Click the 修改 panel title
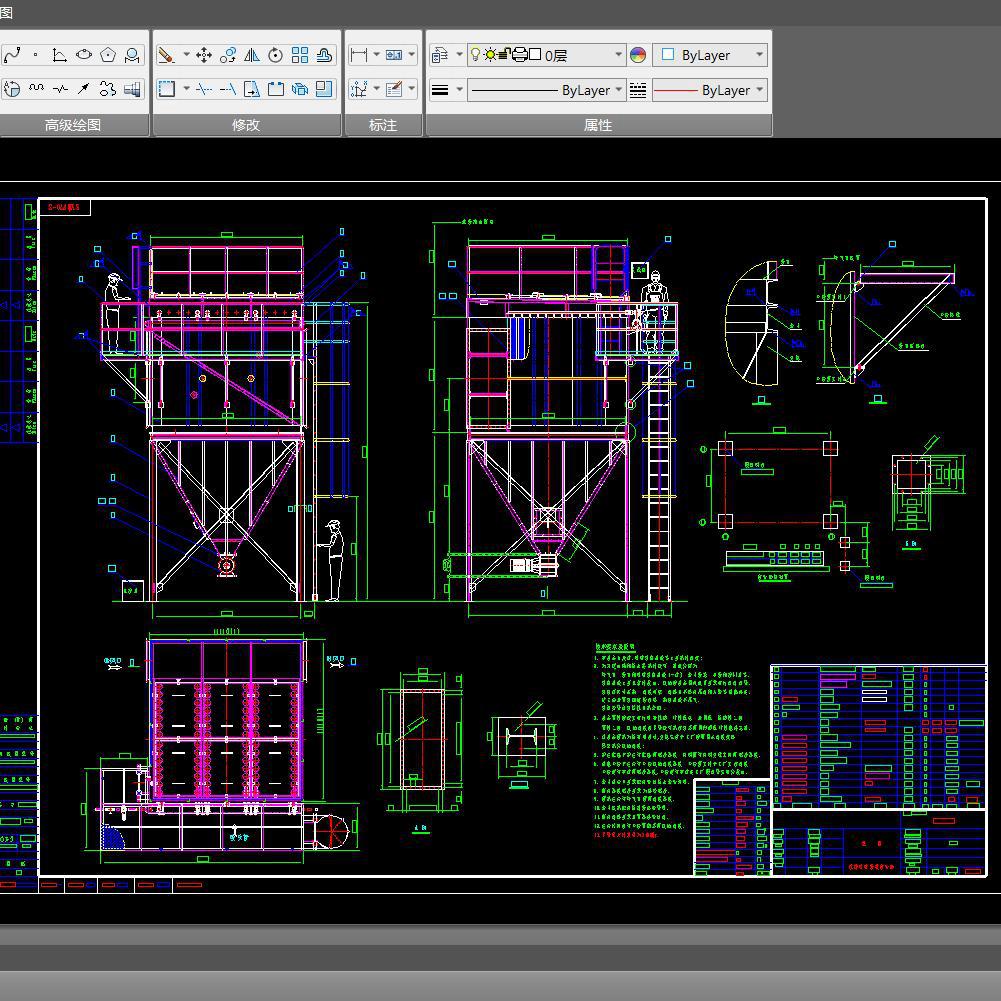 click(x=246, y=125)
